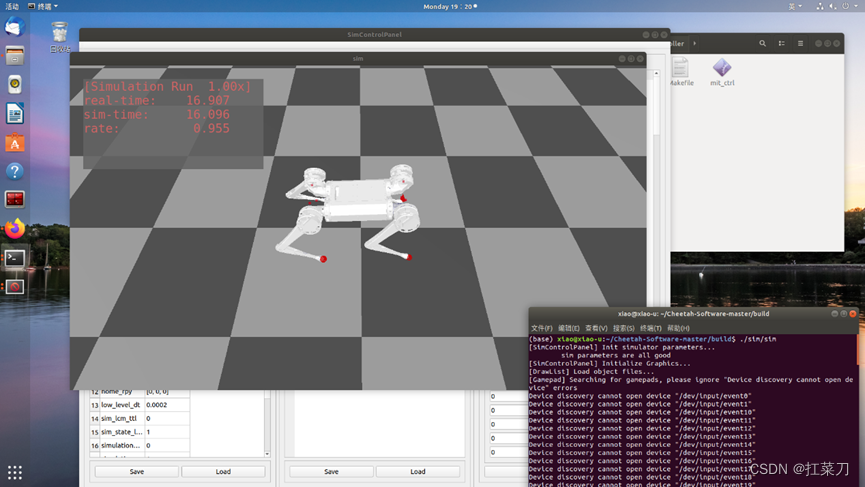Click the sim-time readout in the overlay
The height and width of the screenshot is (487, 865).
[x=157, y=115]
